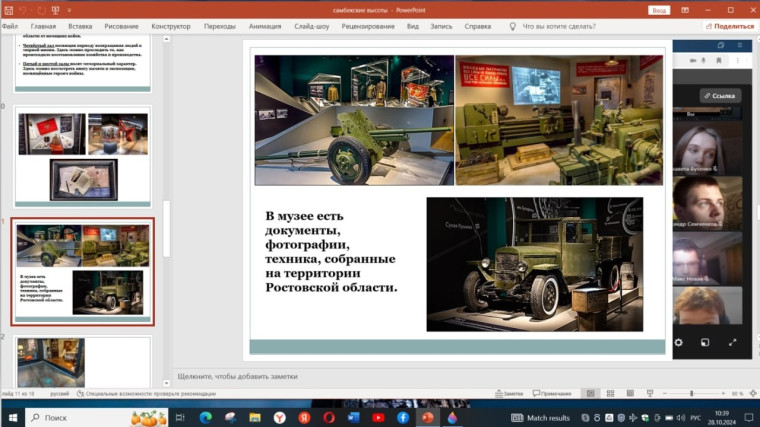Viewport: 760px width, 427px height.
Task: Select the anti-tank cannon photo on slide
Action: [x=354, y=120]
